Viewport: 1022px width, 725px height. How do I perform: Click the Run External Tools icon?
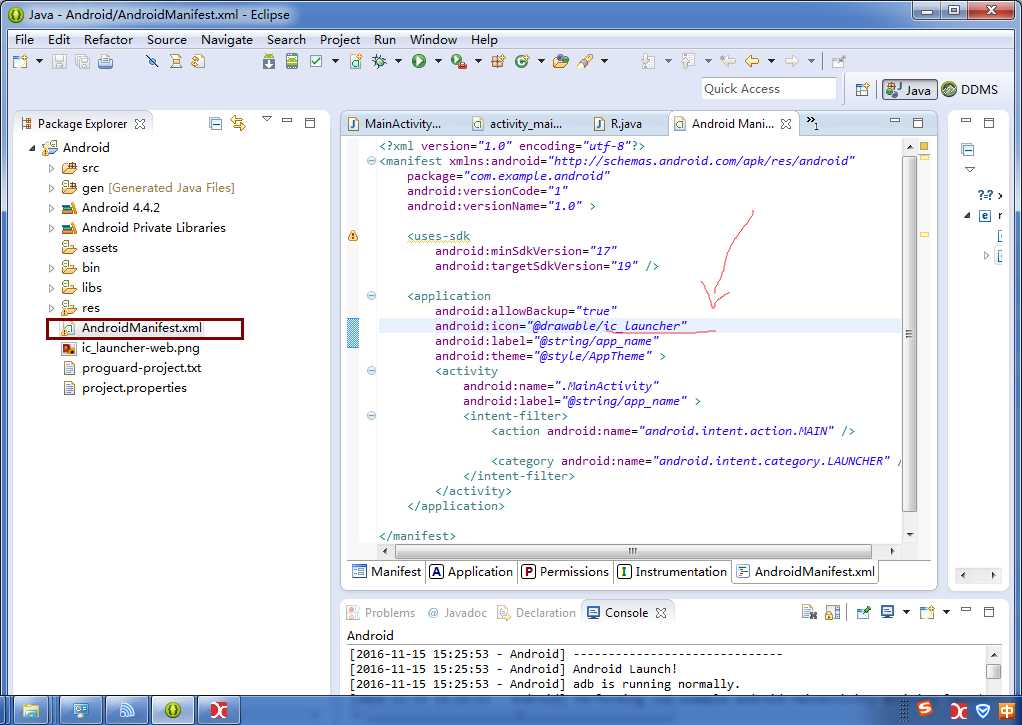click(x=459, y=62)
